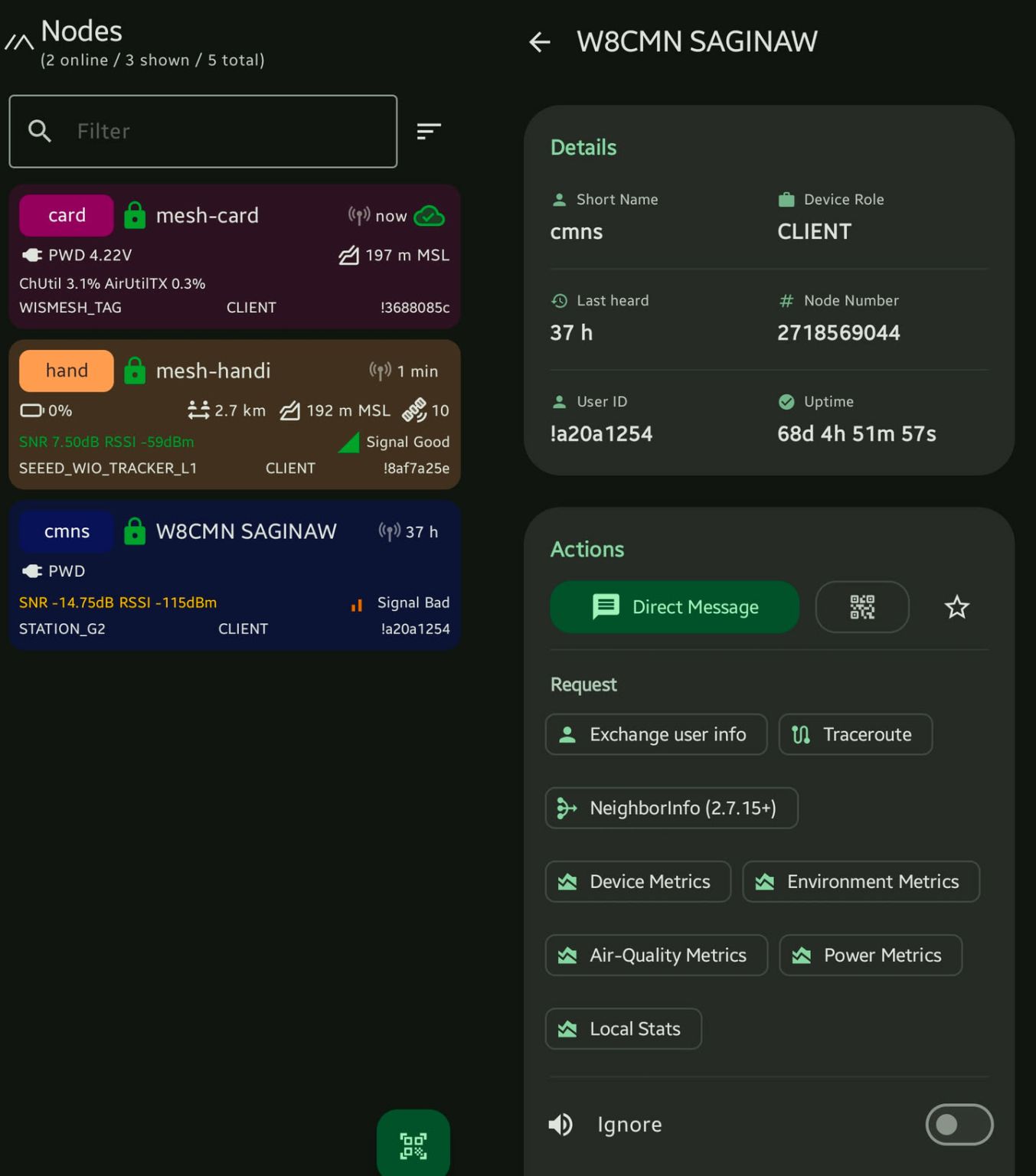Image resolution: width=1036 pixels, height=1176 pixels.
Task: Open Device Metrics for this node
Action: click(638, 881)
